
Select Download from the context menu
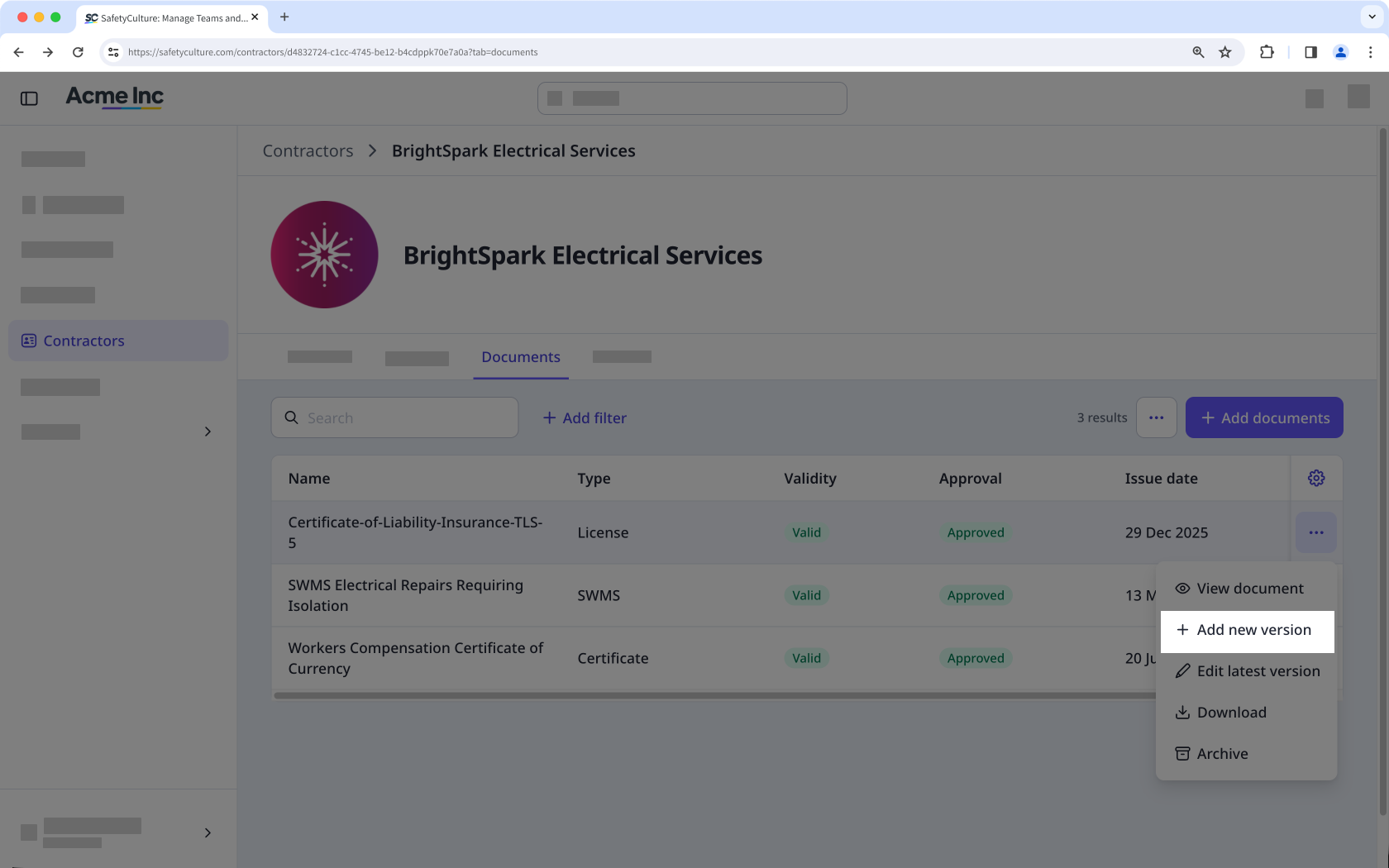[x=1246, y=713]
